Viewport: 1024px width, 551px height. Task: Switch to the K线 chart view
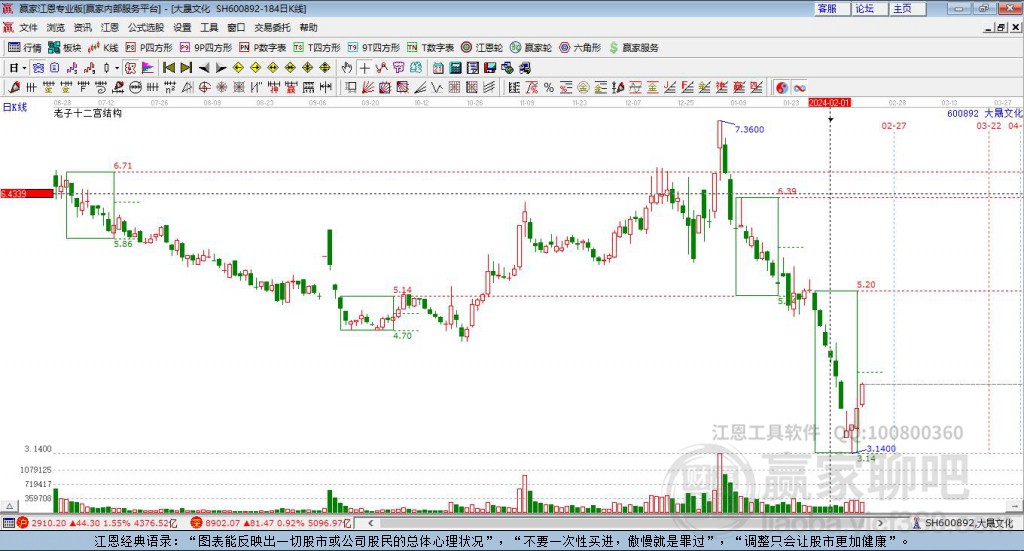click(103, 48)
